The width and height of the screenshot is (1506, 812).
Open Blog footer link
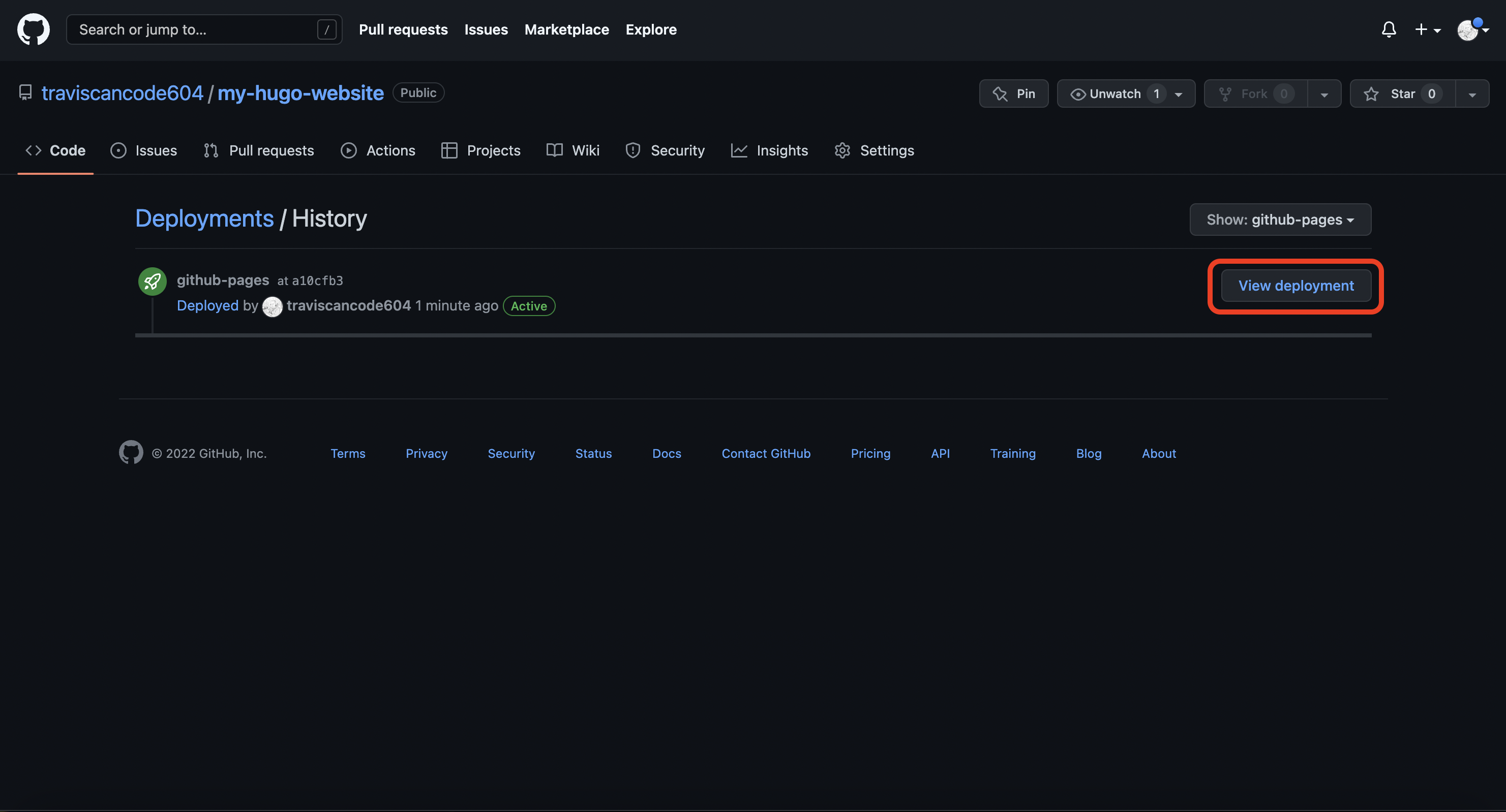(x=1089, y=453)
